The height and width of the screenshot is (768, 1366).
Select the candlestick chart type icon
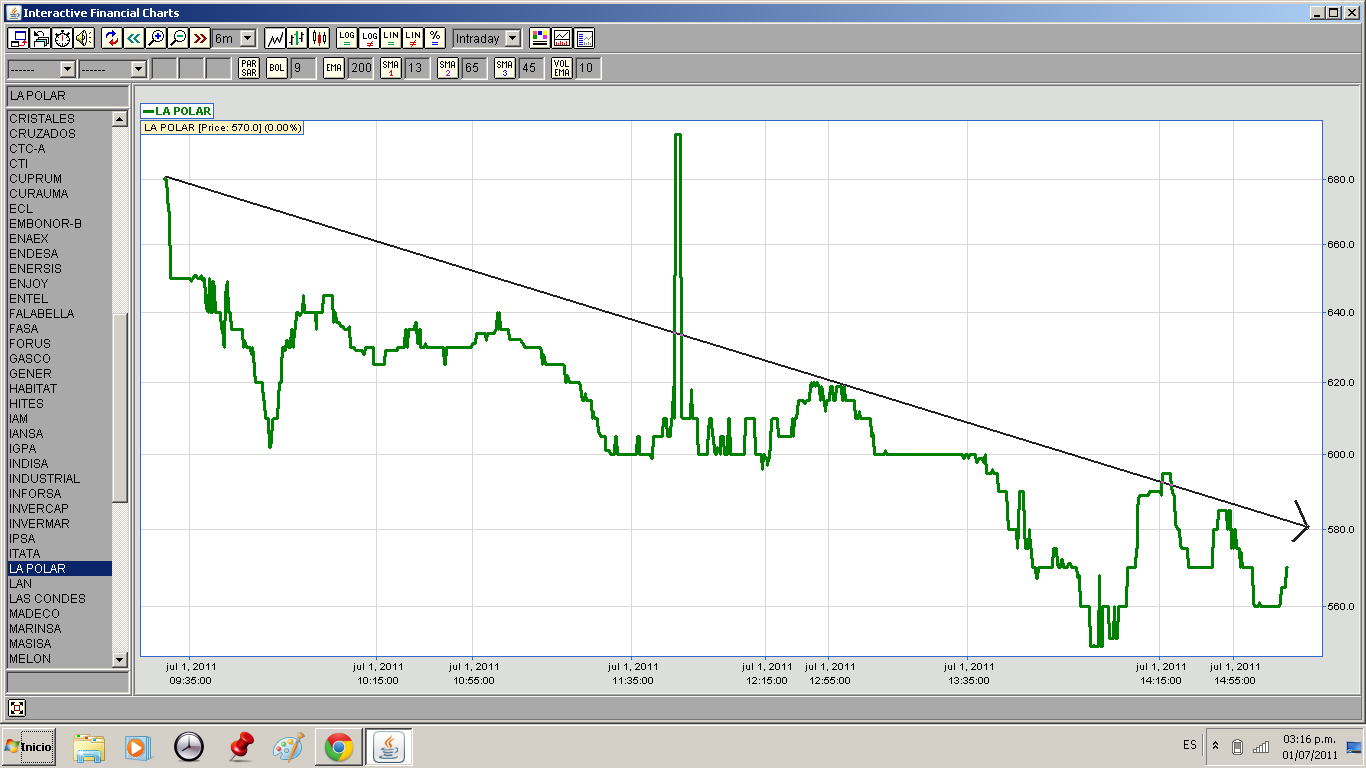pos(319,38)
